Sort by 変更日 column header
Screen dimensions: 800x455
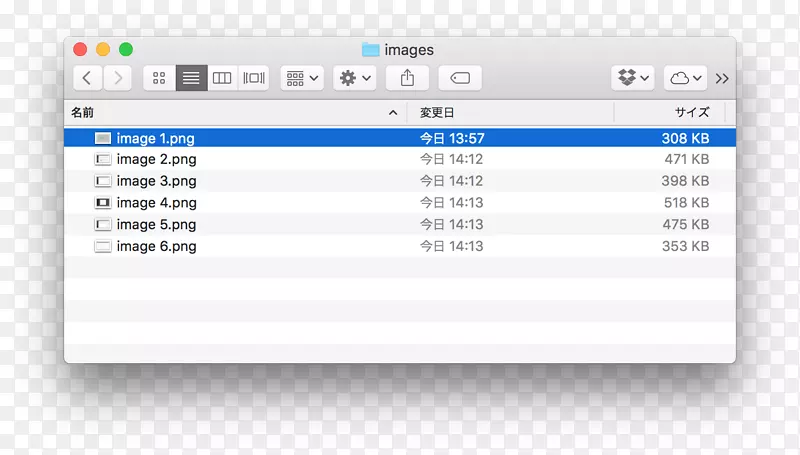(510, 112)
